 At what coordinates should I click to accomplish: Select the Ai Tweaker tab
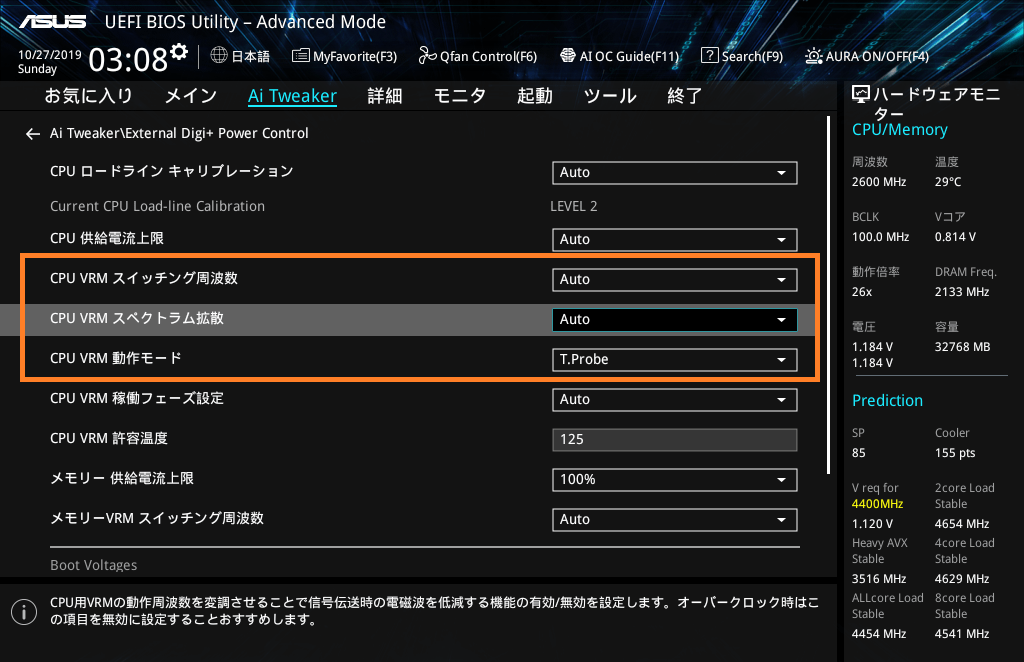[293, 96]
